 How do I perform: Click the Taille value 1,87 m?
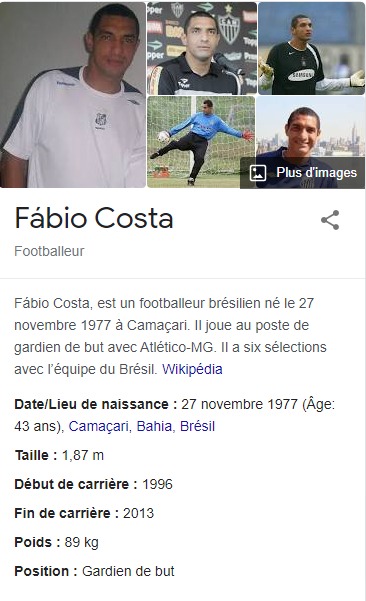click(x=83, y=455)
